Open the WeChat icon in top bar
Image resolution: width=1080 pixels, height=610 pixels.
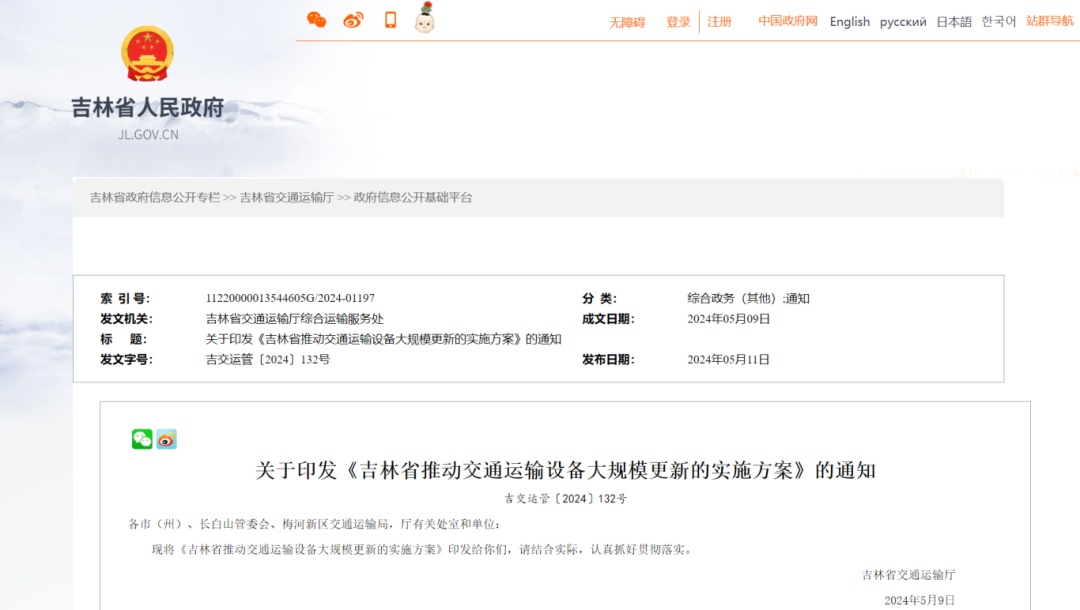click(x=316, y=20)
